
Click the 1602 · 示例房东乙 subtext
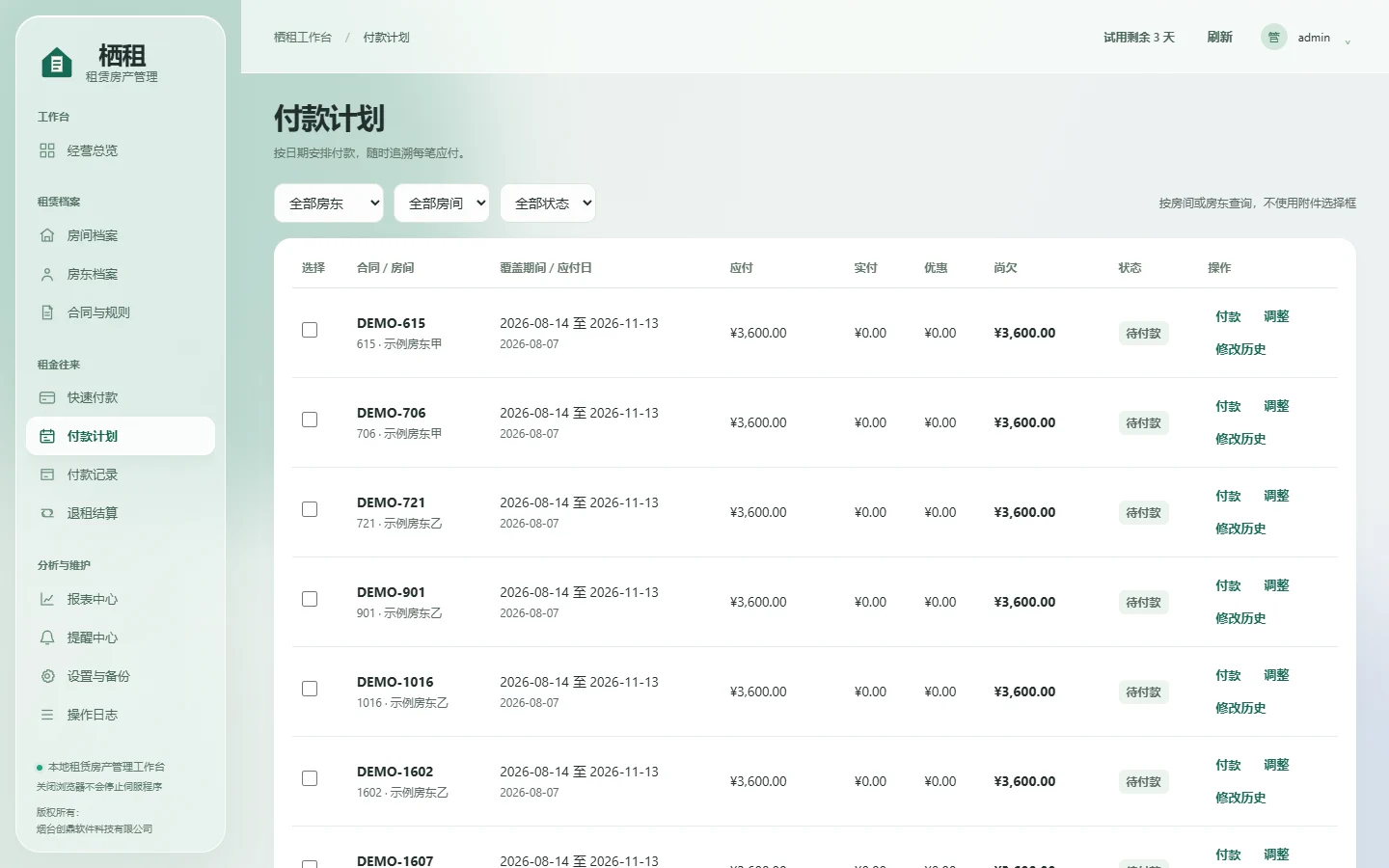click(402, 793)
